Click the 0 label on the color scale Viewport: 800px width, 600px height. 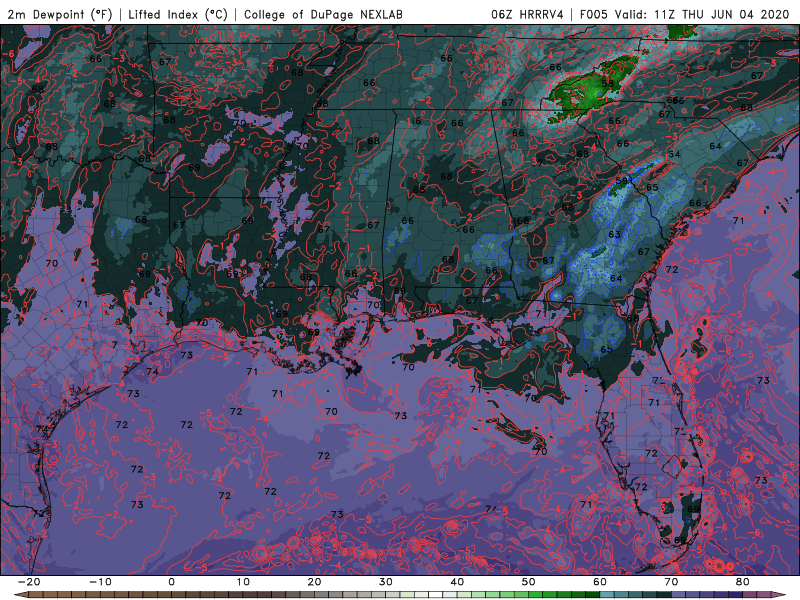coord(171,582)
